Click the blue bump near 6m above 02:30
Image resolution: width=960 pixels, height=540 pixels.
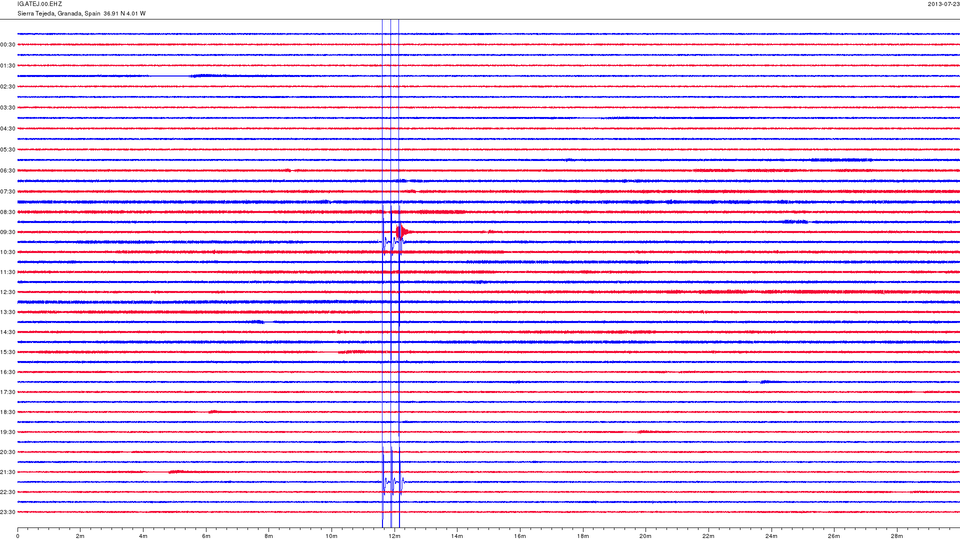click(208, 76)
